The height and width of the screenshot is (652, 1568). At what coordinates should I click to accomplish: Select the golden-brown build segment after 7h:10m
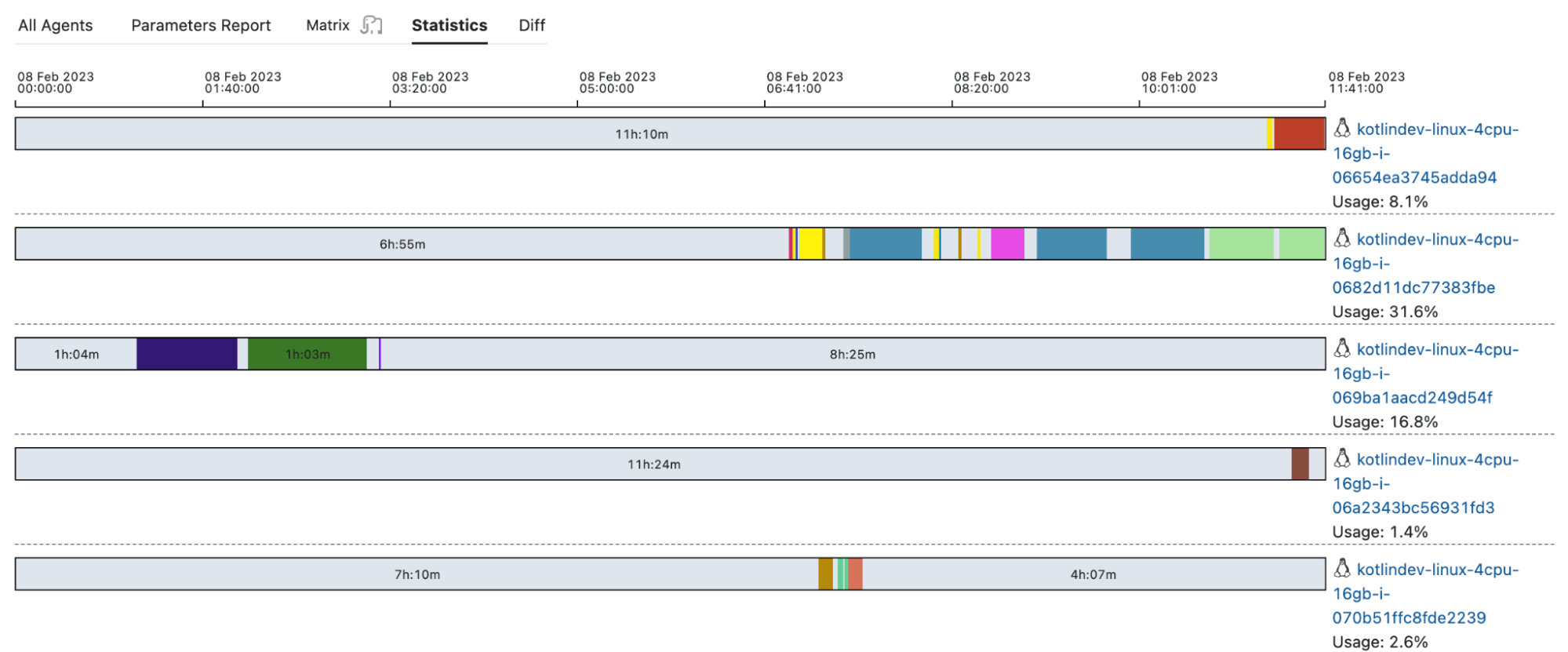[x=825, y=574]
